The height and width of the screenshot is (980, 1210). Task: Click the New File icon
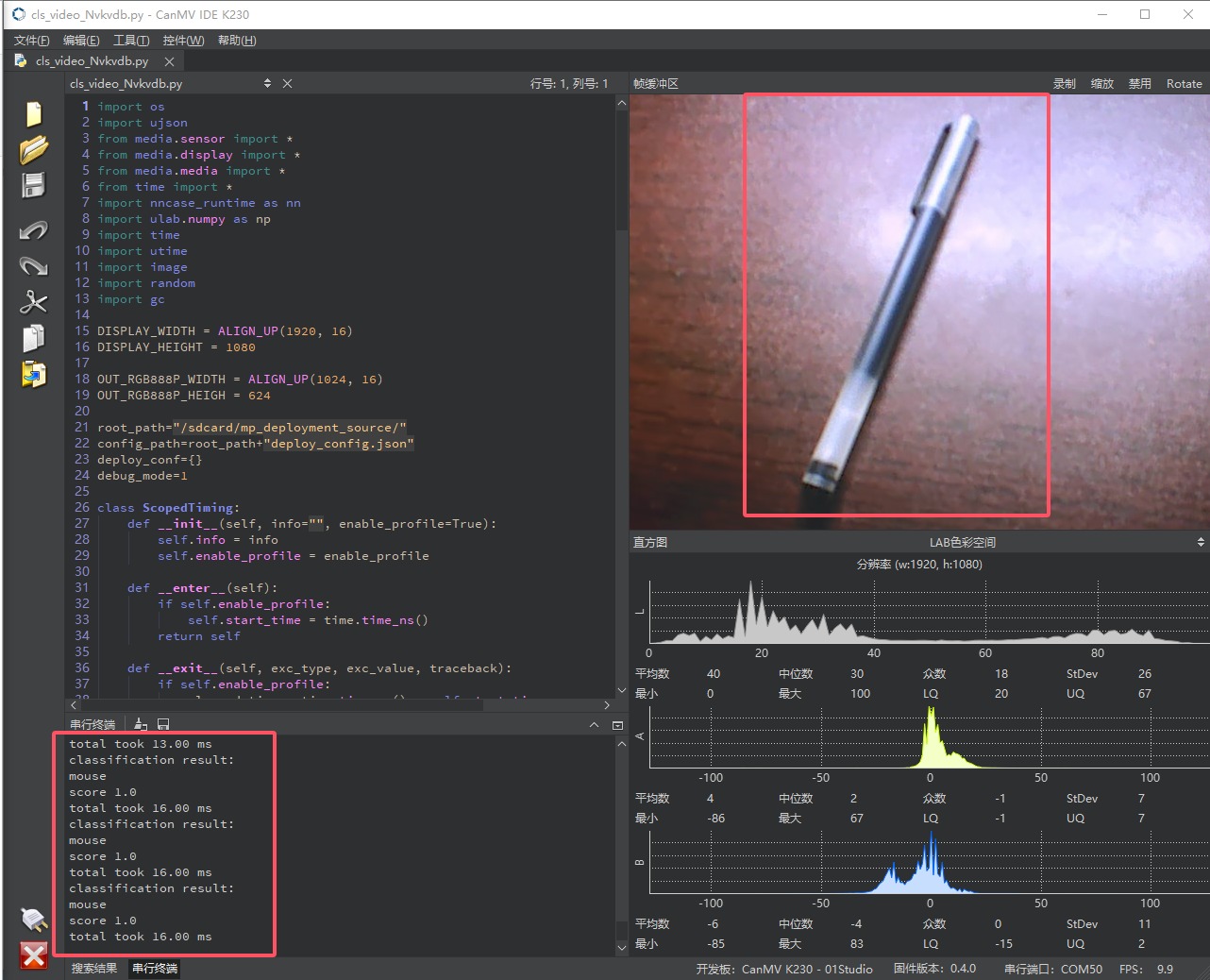[x=34, y=114]
